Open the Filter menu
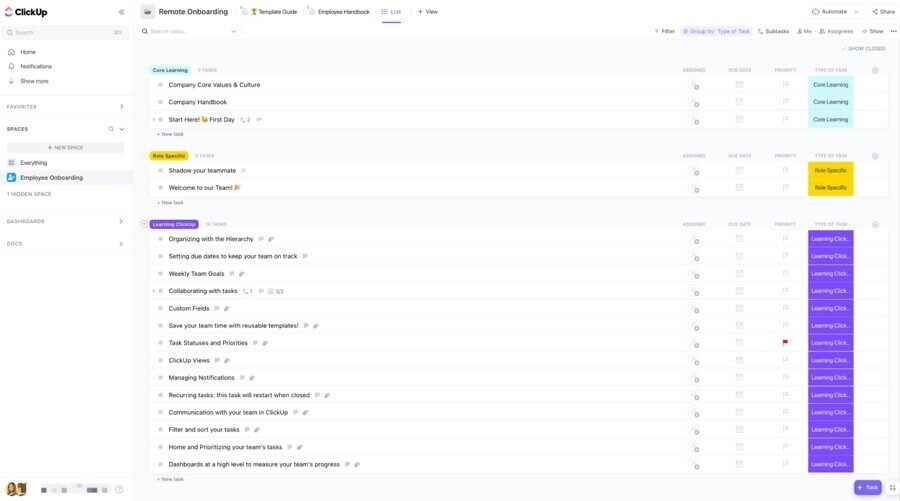The height and width of the screenshot is (501, 900). [664, 32]
